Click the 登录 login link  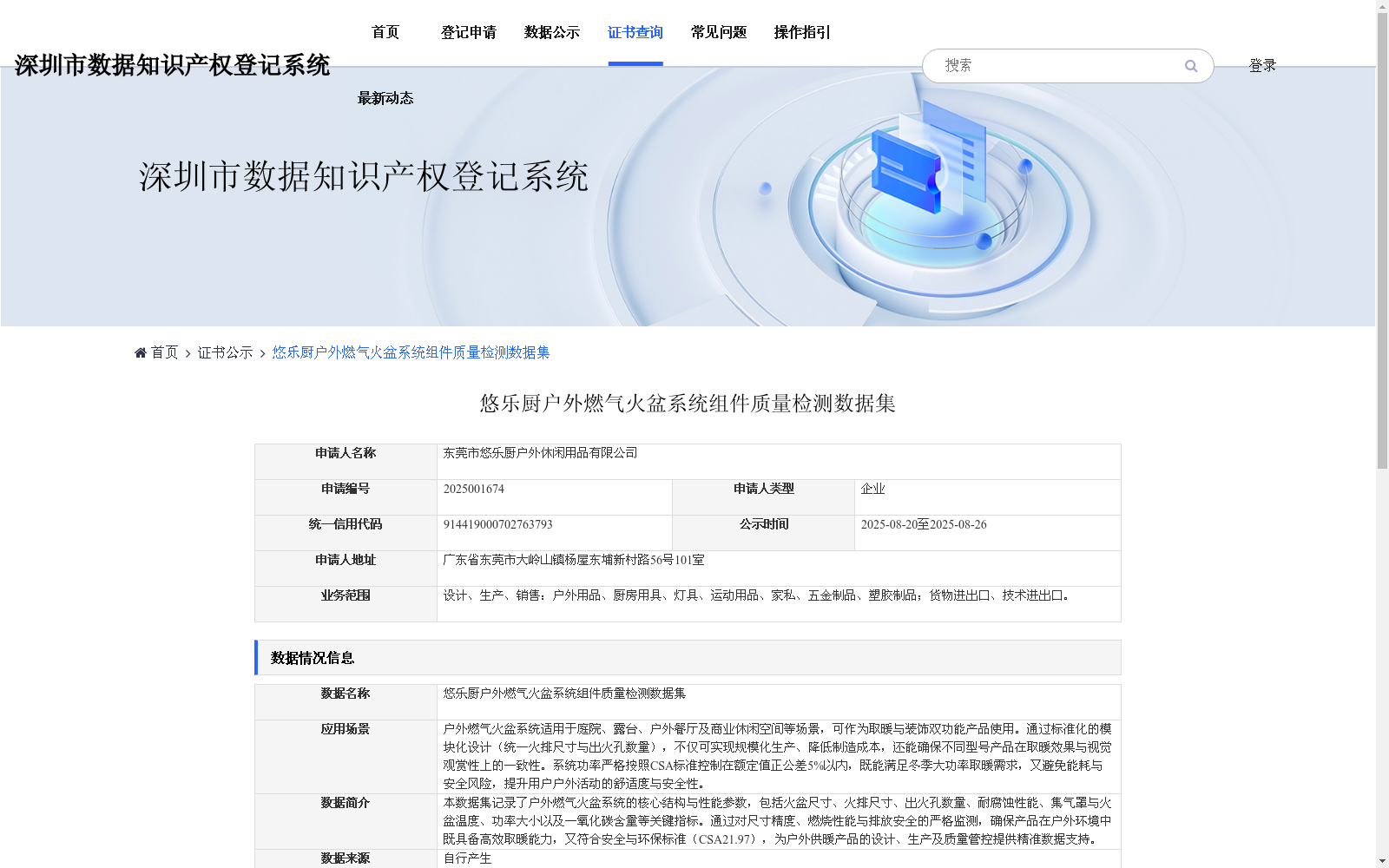(x=1262, y=66)
